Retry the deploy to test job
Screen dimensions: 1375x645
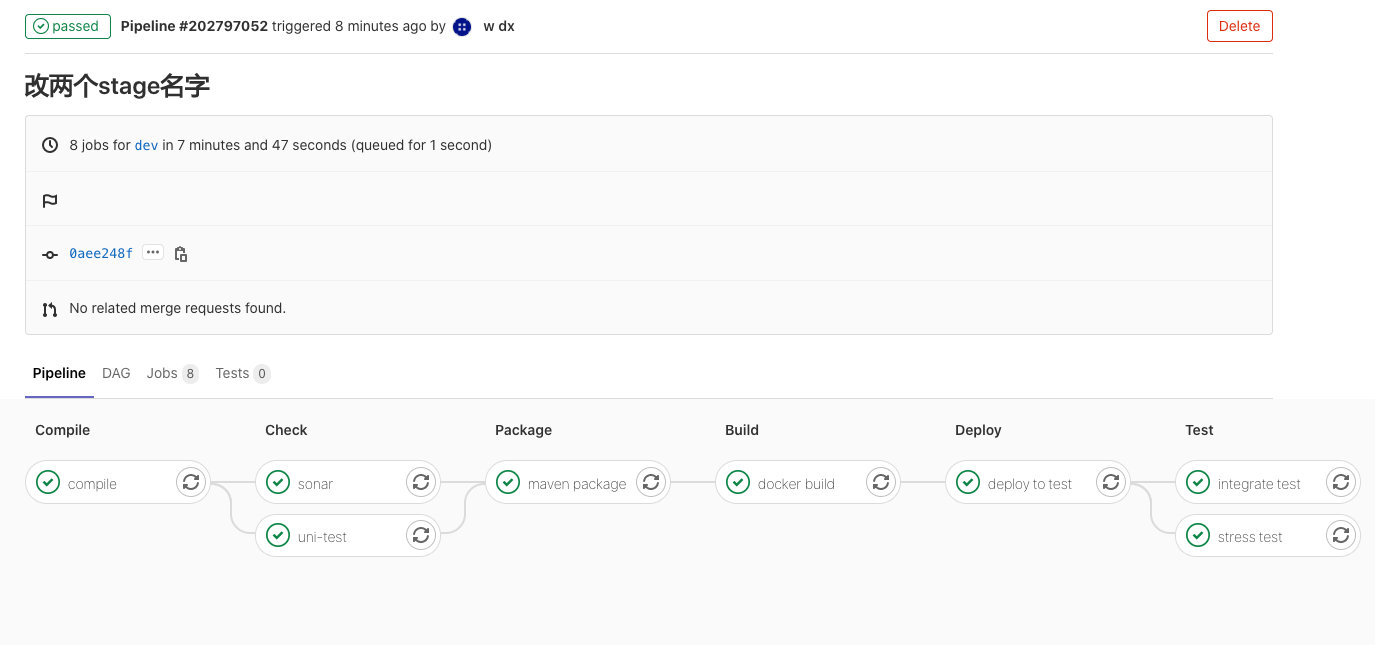(x=1111, y=482)
